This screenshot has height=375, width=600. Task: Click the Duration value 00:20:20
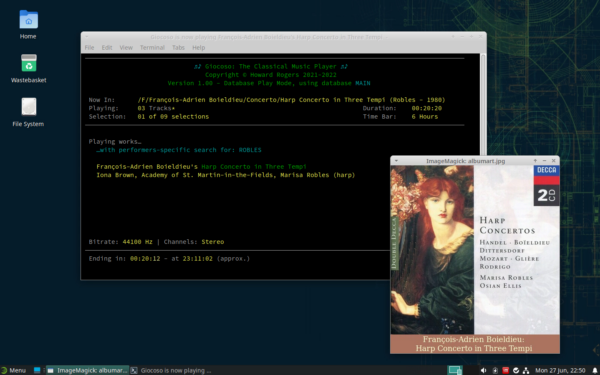click(427, 108)
